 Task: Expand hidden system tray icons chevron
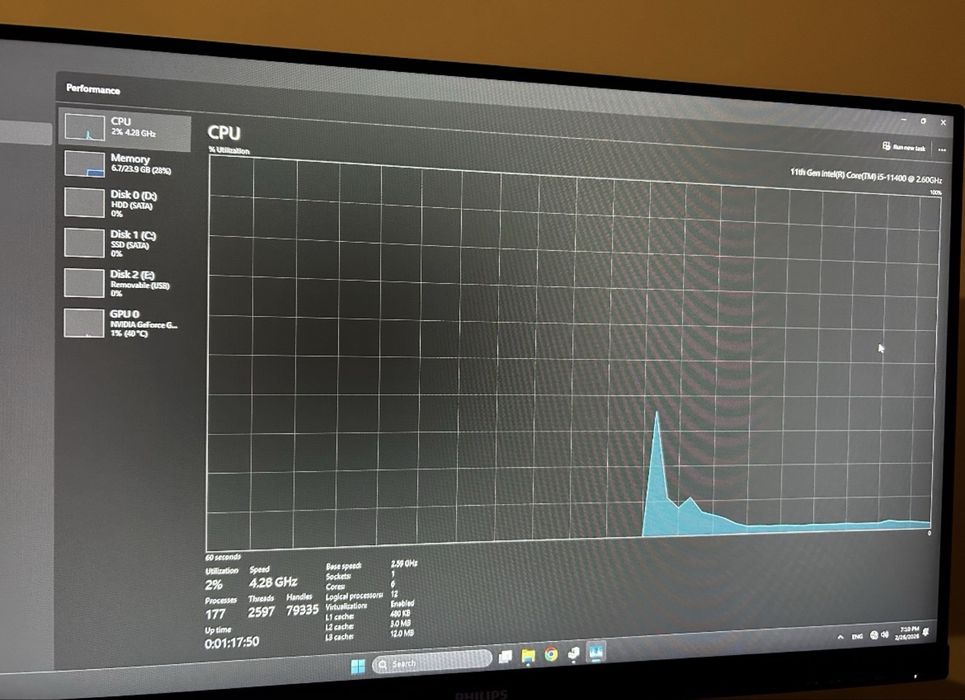(x=840, y=637)
